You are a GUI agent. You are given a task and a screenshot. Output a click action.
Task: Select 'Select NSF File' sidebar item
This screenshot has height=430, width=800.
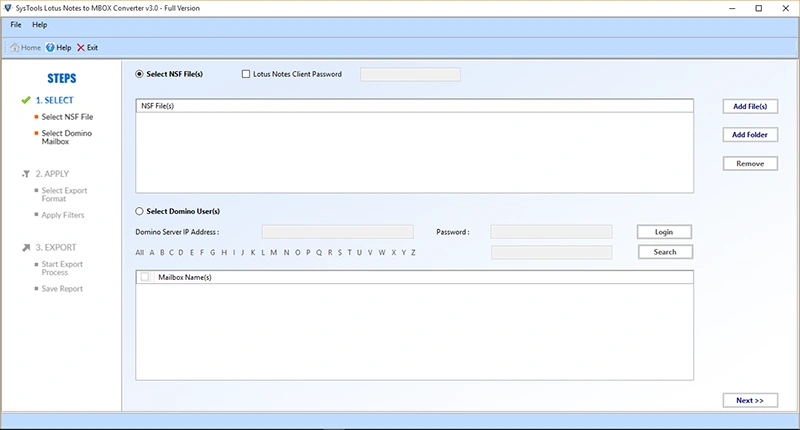tap(67, 117)
